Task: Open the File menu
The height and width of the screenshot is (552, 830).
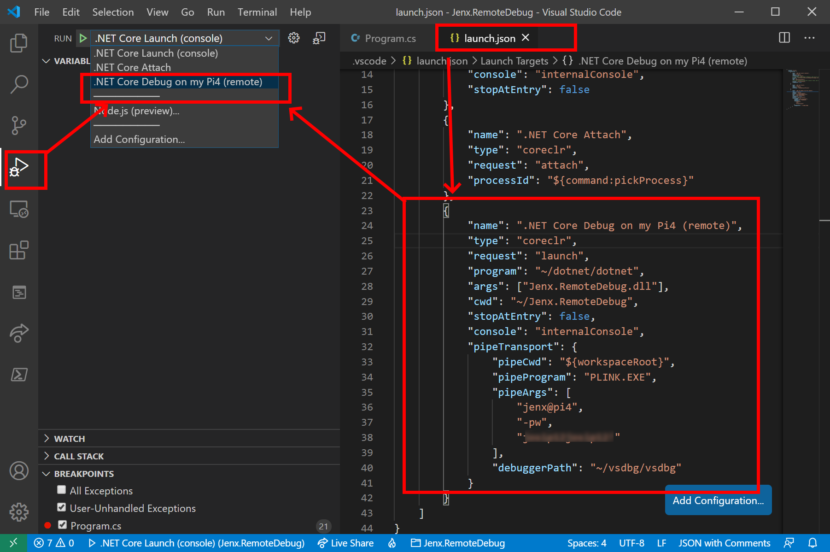Action: pos(41,12)
